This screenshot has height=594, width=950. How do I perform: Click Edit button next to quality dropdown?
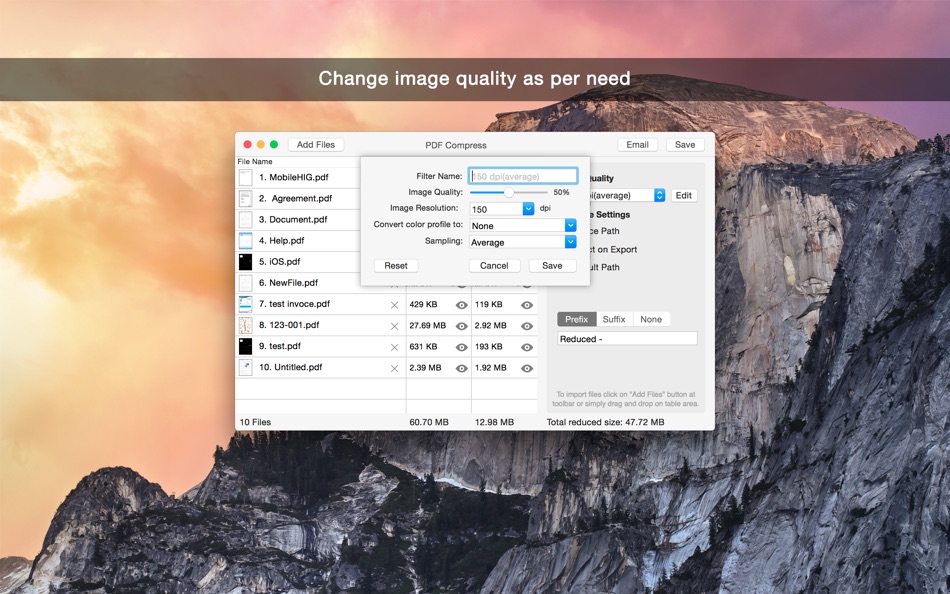pyautogui.click(x=683, y=195)
